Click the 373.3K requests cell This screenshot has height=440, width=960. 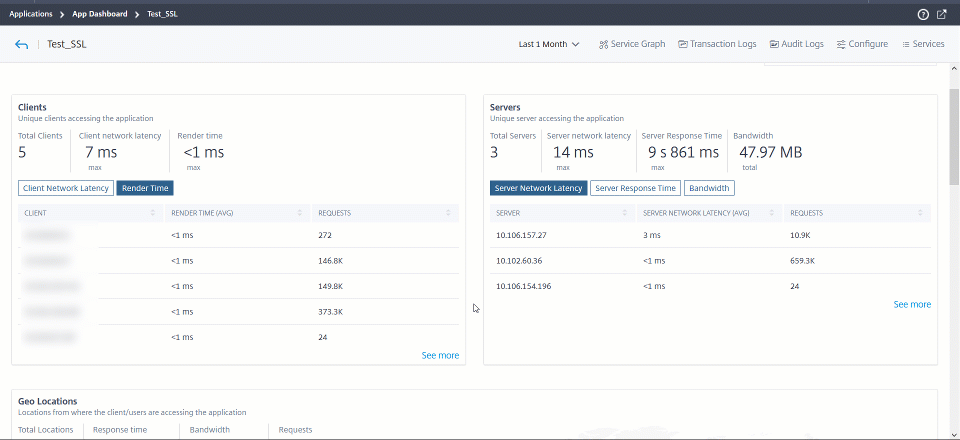[x=331, y=312]
